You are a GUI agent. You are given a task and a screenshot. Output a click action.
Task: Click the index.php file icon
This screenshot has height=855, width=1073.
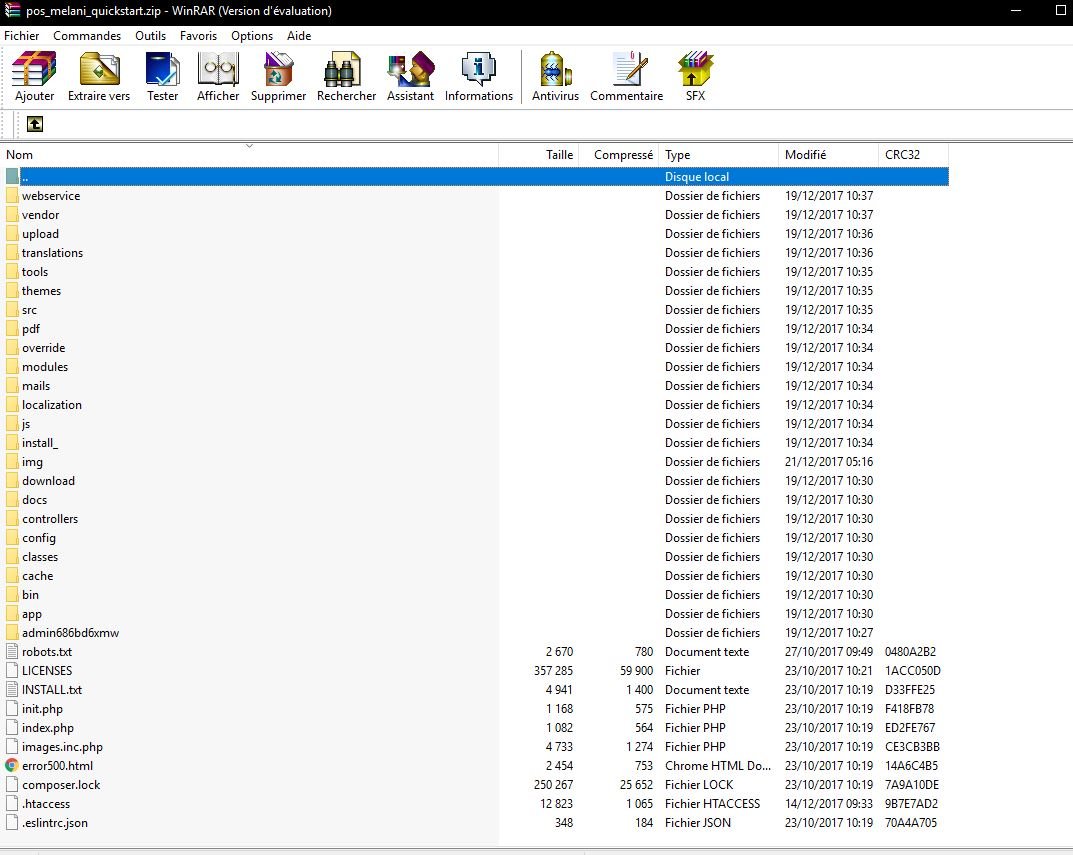pyautogui.click(x=12, y=728)
